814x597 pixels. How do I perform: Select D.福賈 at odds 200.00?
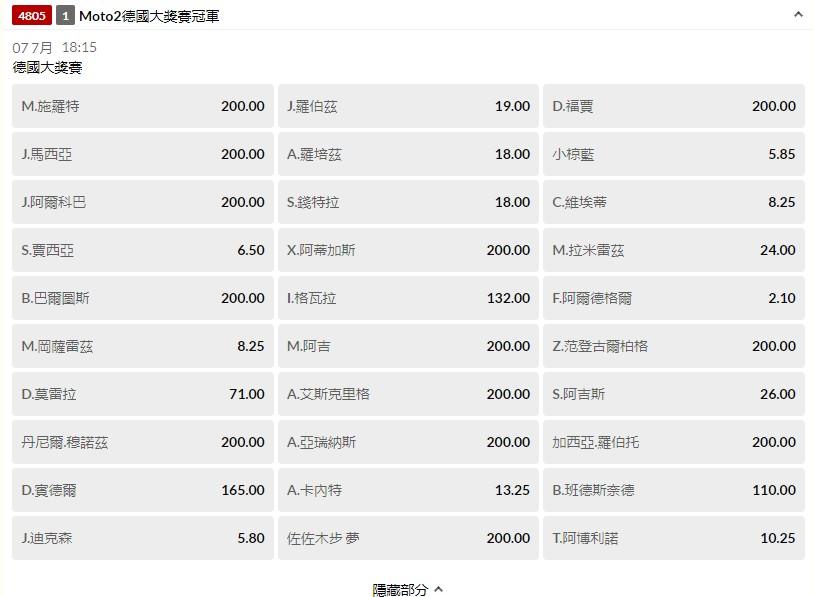click(674, 106)
